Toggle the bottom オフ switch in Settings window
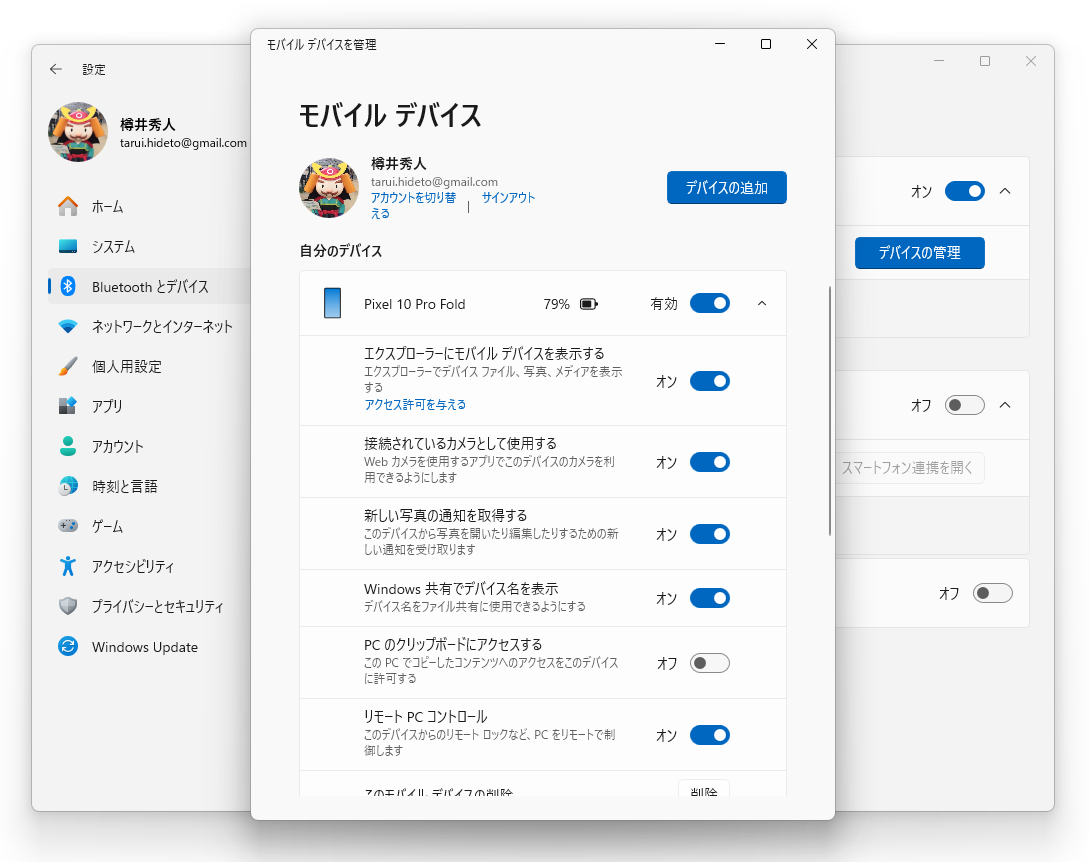 tap(992, 593)
